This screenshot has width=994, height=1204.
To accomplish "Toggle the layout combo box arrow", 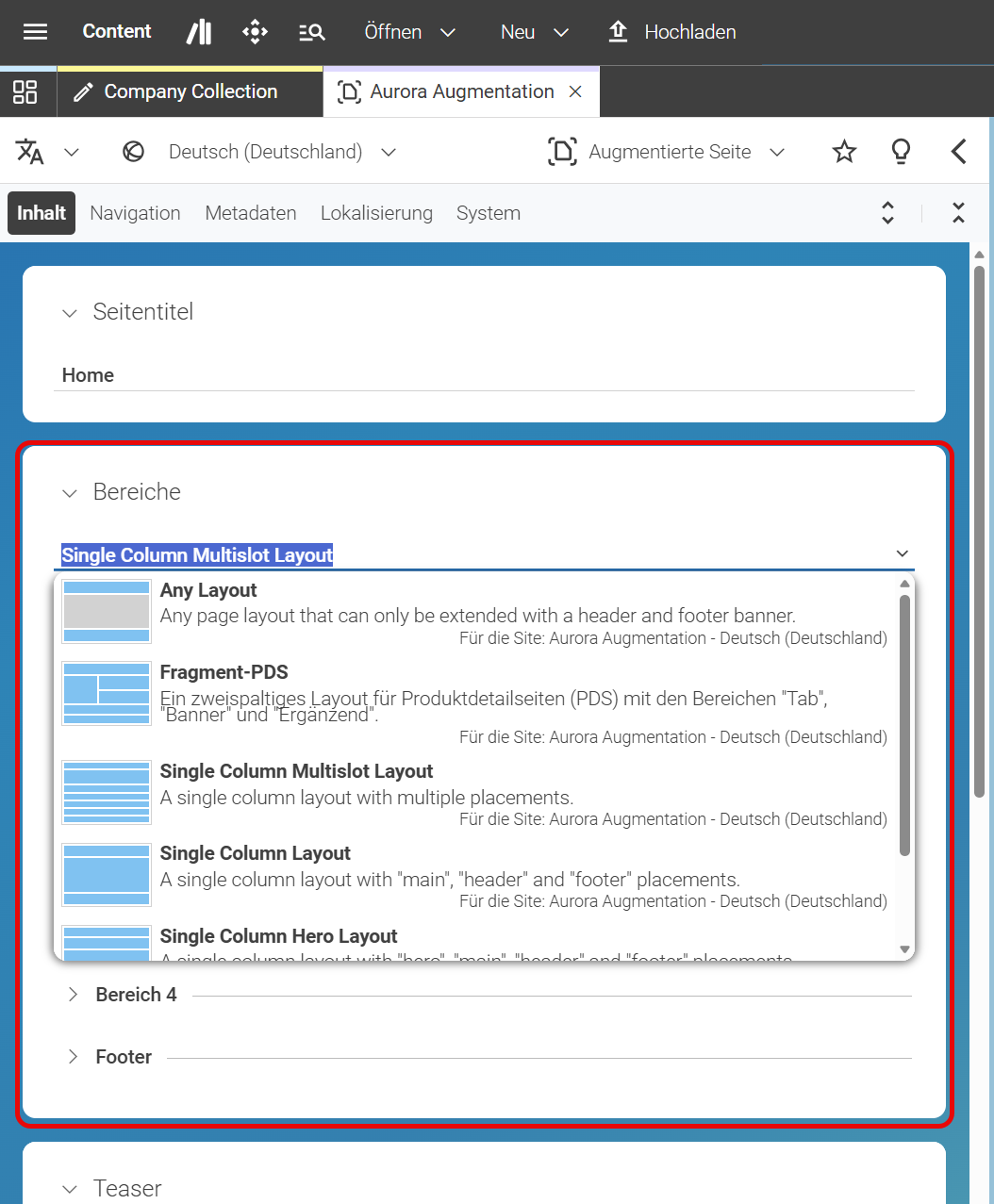I will click(903, 553).
